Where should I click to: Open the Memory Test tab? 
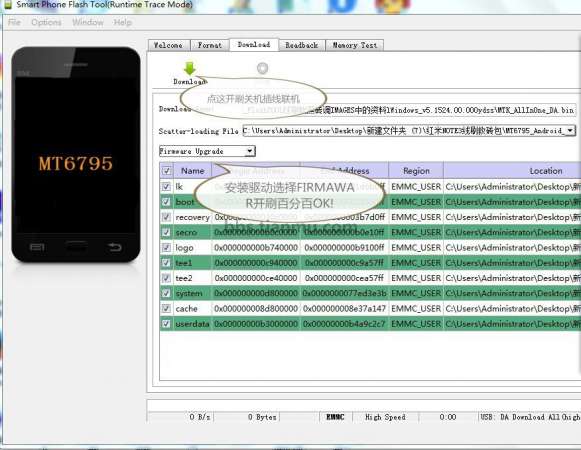(355, 45)
